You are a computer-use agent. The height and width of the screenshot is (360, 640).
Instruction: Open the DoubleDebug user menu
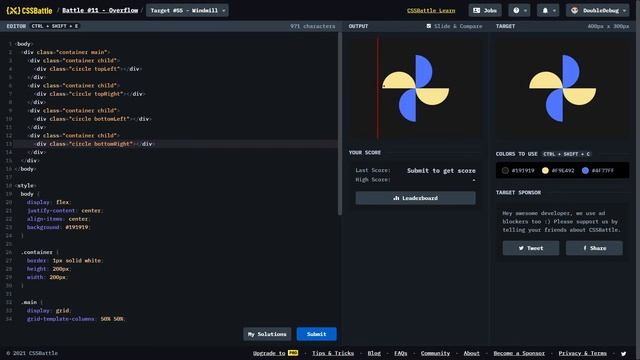(598, 10)
